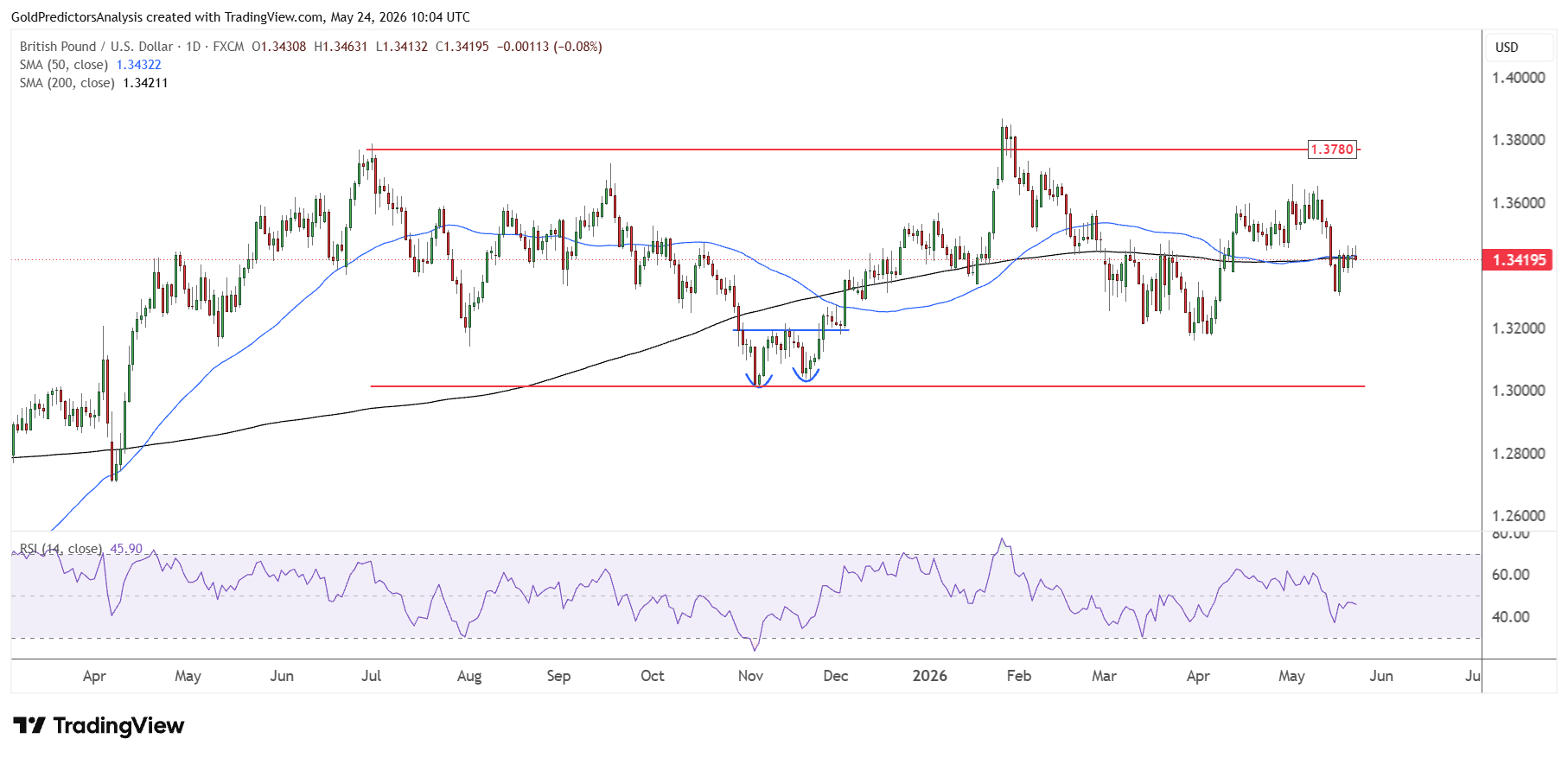Viewport: 1568px width, 758px height.
Task: Click the USD currency label on price axis
Action: [1507, 48]
